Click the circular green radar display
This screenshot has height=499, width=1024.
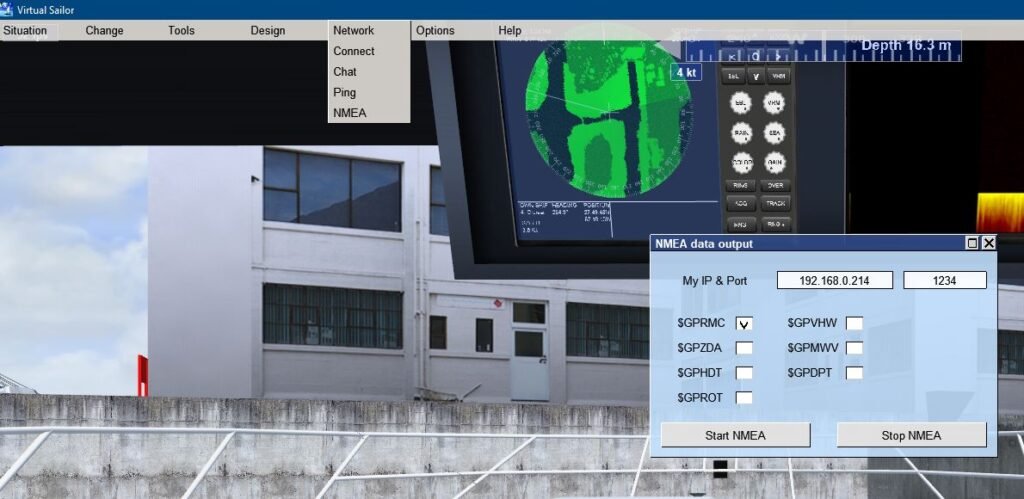pyautogui.click(x=609, y=112)
